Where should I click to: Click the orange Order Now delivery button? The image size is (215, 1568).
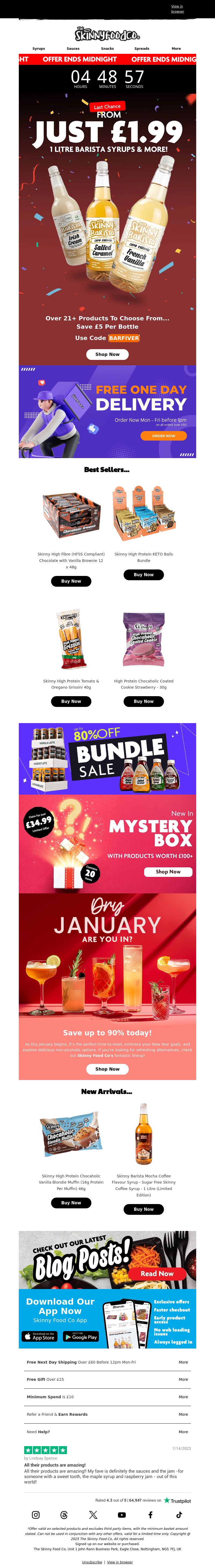point(163,436)
